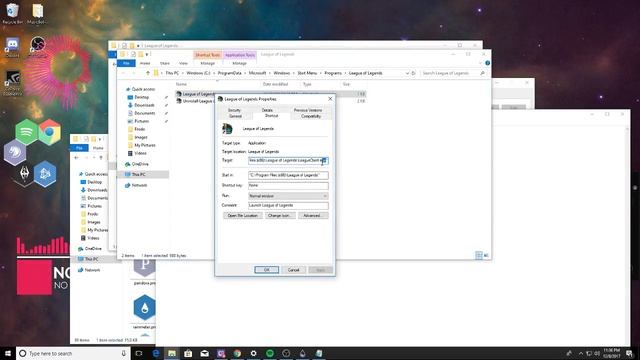Open Microsoft Edge from the taskbar

pyautogui.click(x=156, y=353)
